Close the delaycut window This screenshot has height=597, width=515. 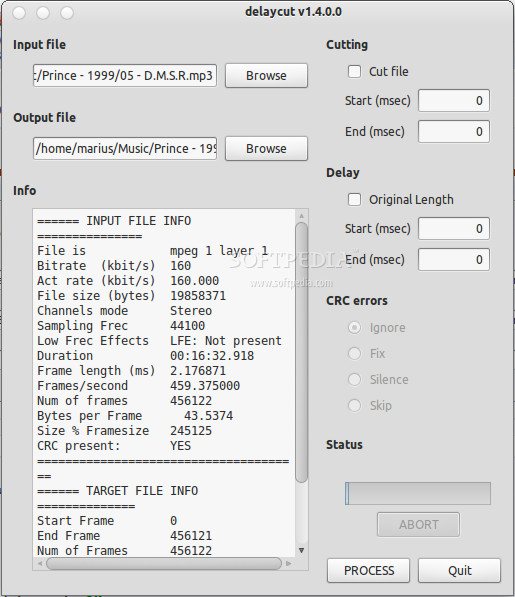19,13
